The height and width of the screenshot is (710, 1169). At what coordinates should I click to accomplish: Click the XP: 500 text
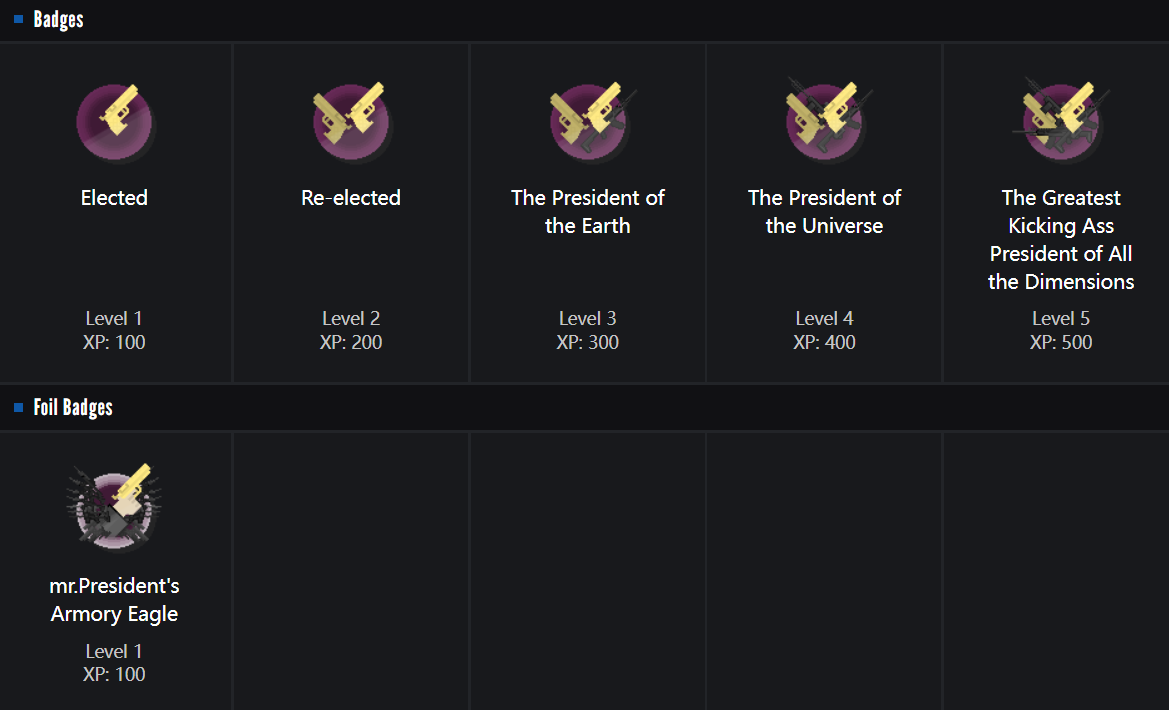(x=1061, y=342)
